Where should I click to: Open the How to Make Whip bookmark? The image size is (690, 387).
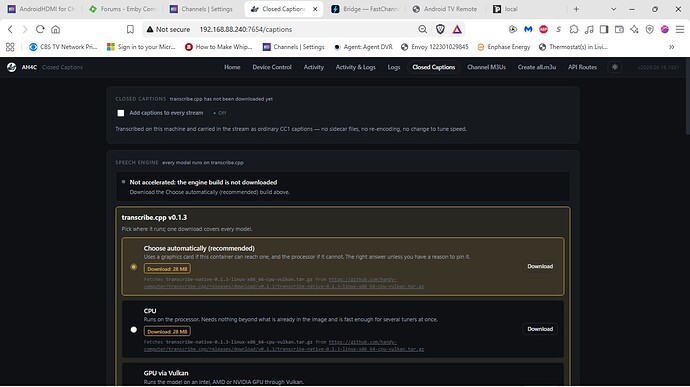pos(219,47)
